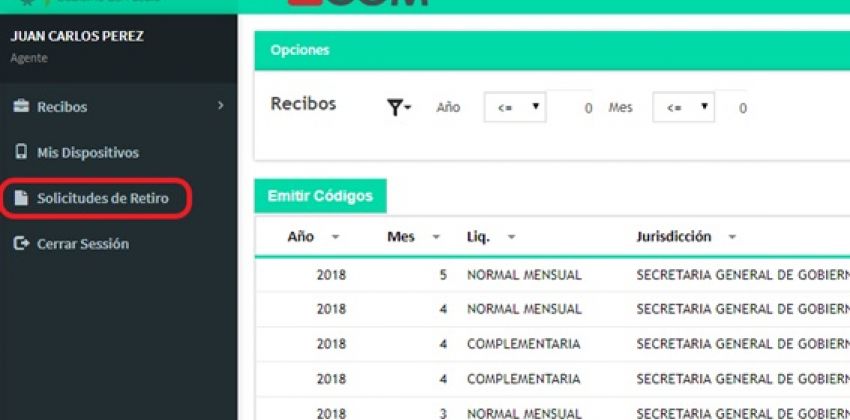Click the briefcase icon beside Recibos
Viewport: 850px width, 420px height.
[21, 106]
